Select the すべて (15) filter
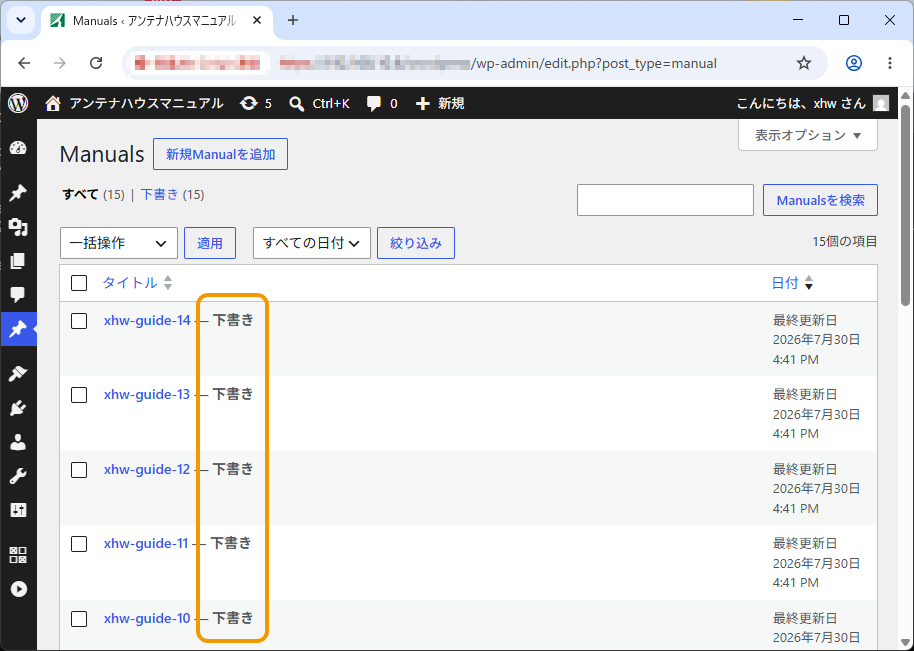The image size is (914, 651). coord(93,195)
